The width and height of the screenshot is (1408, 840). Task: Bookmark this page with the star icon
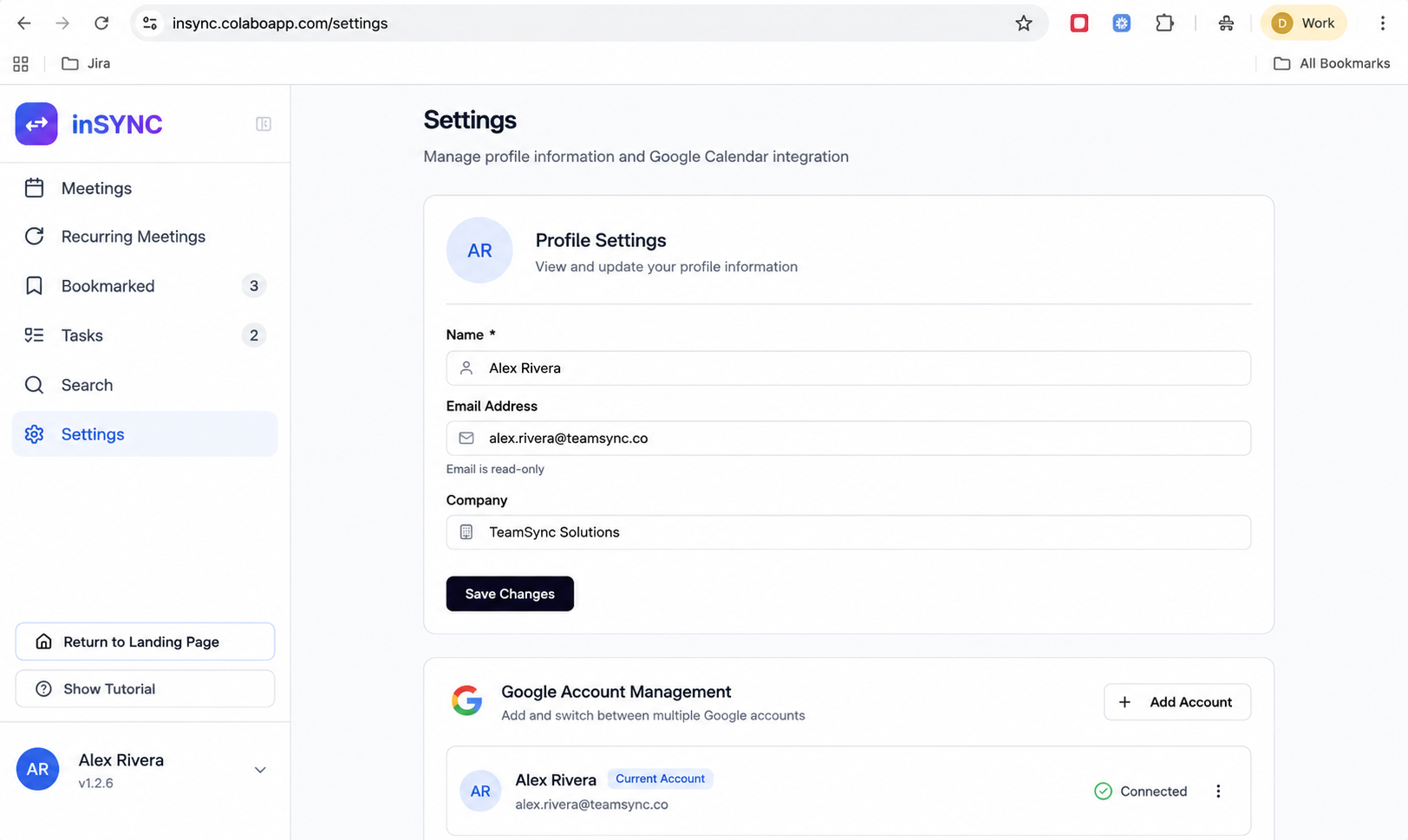pos(1024,23)
